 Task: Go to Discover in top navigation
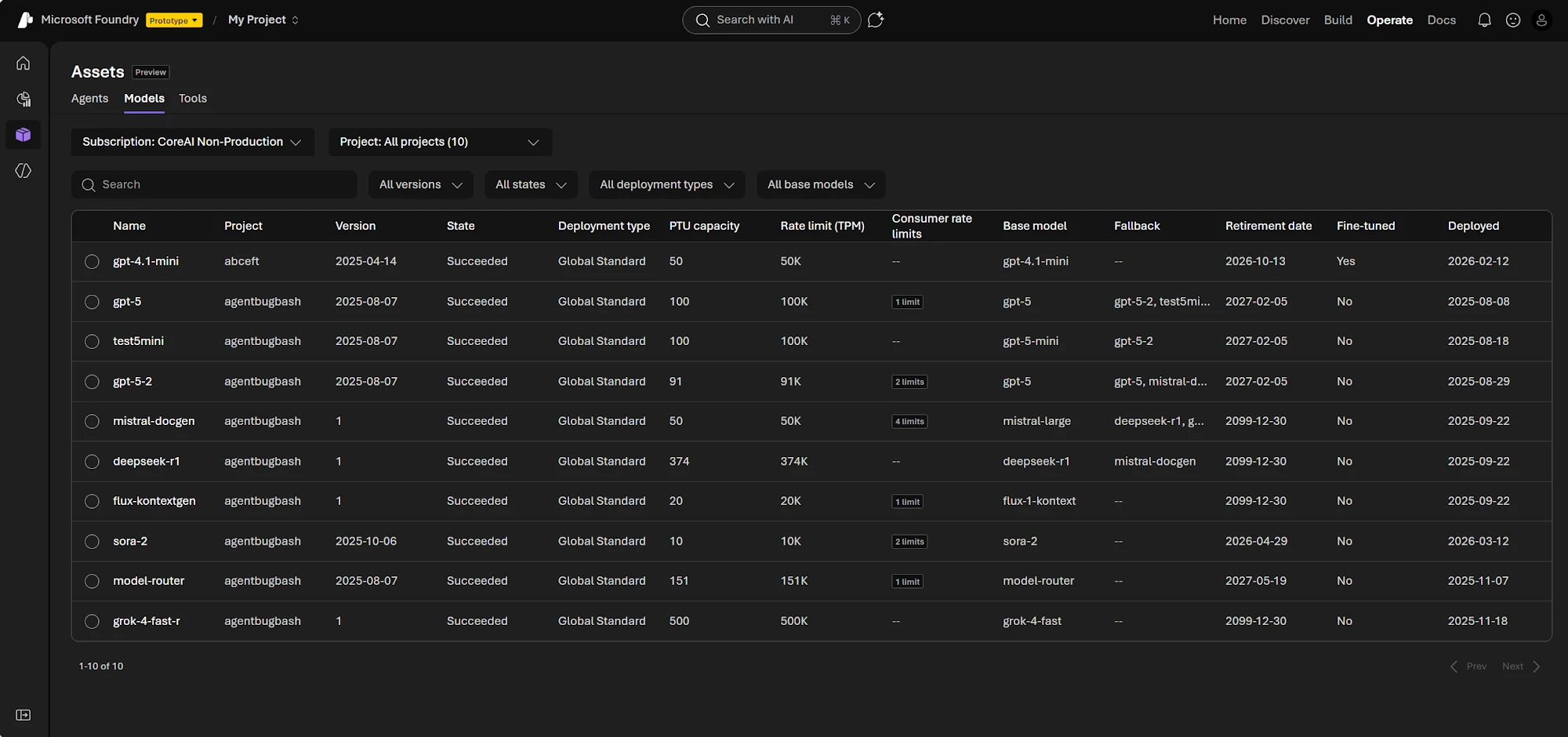1285,20
